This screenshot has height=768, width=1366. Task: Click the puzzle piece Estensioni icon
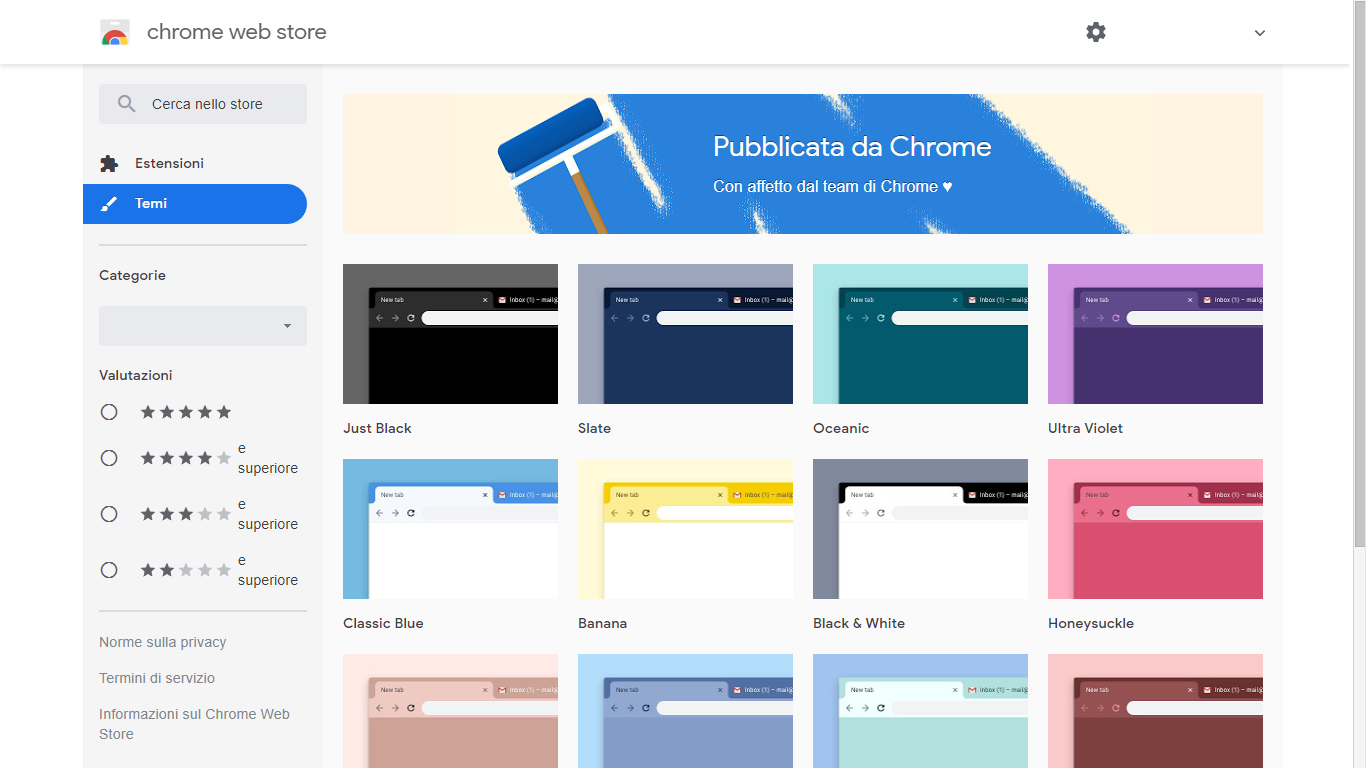[109, 163]
